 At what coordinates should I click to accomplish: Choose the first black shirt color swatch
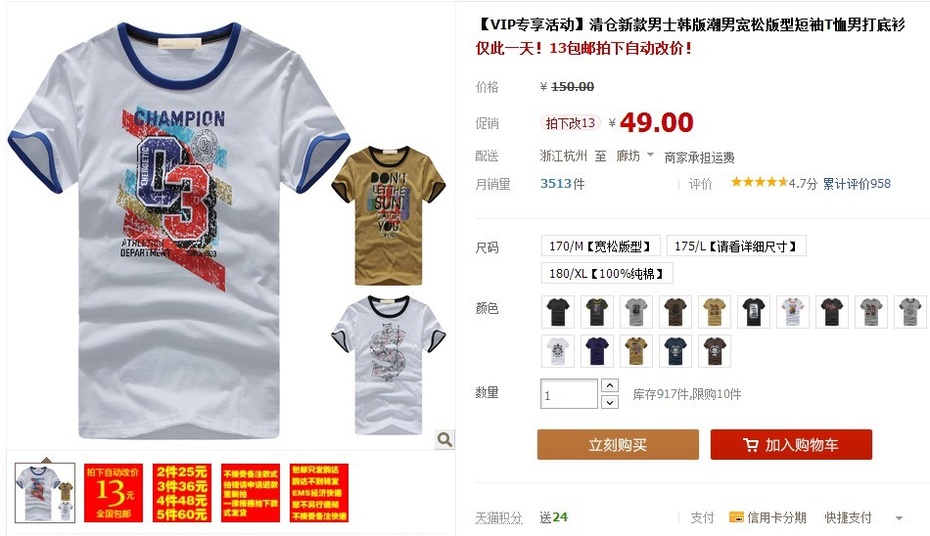[x=558, y=312]
